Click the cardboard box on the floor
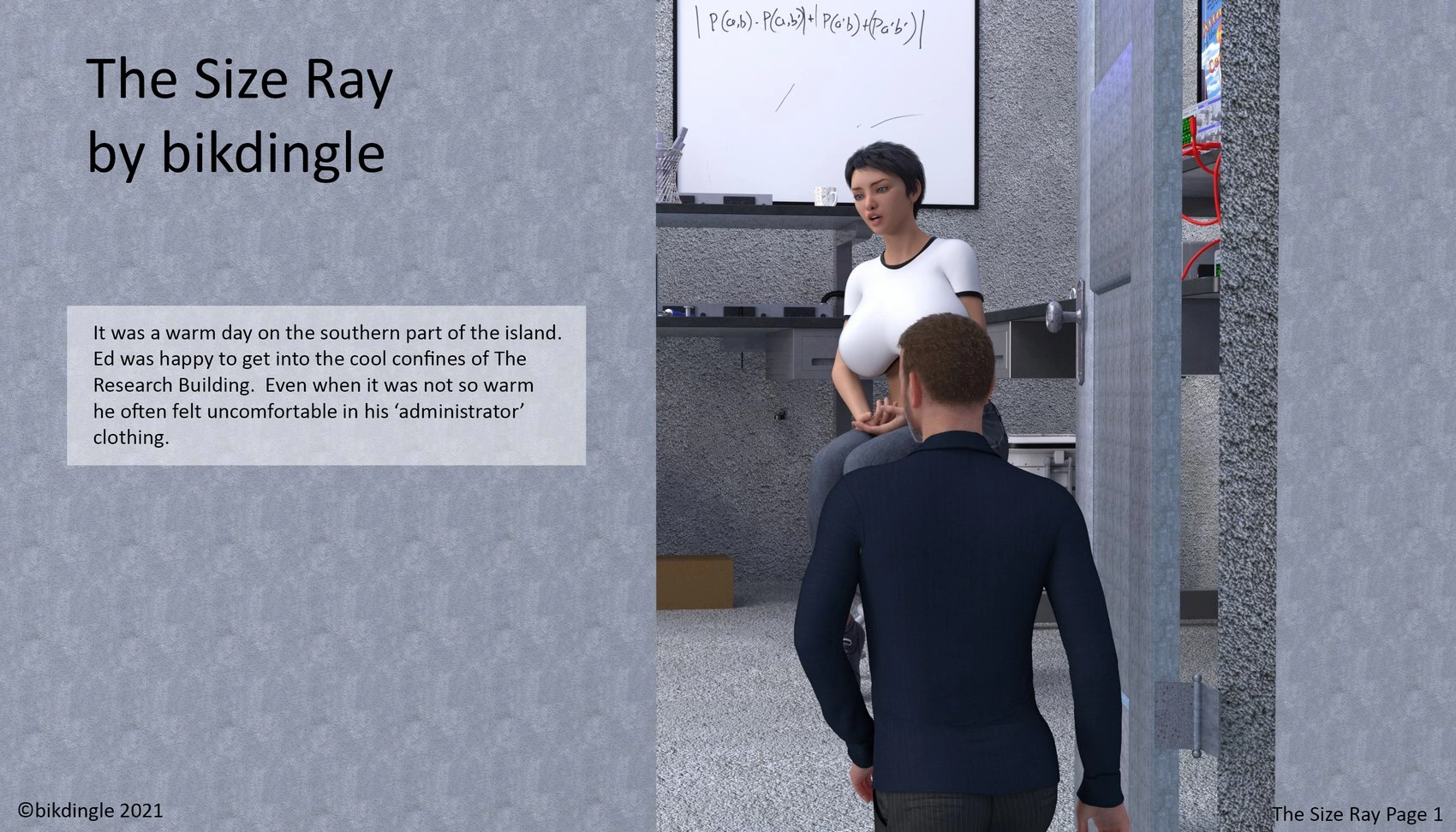The image size is (1456, 832). click(694, 581)
